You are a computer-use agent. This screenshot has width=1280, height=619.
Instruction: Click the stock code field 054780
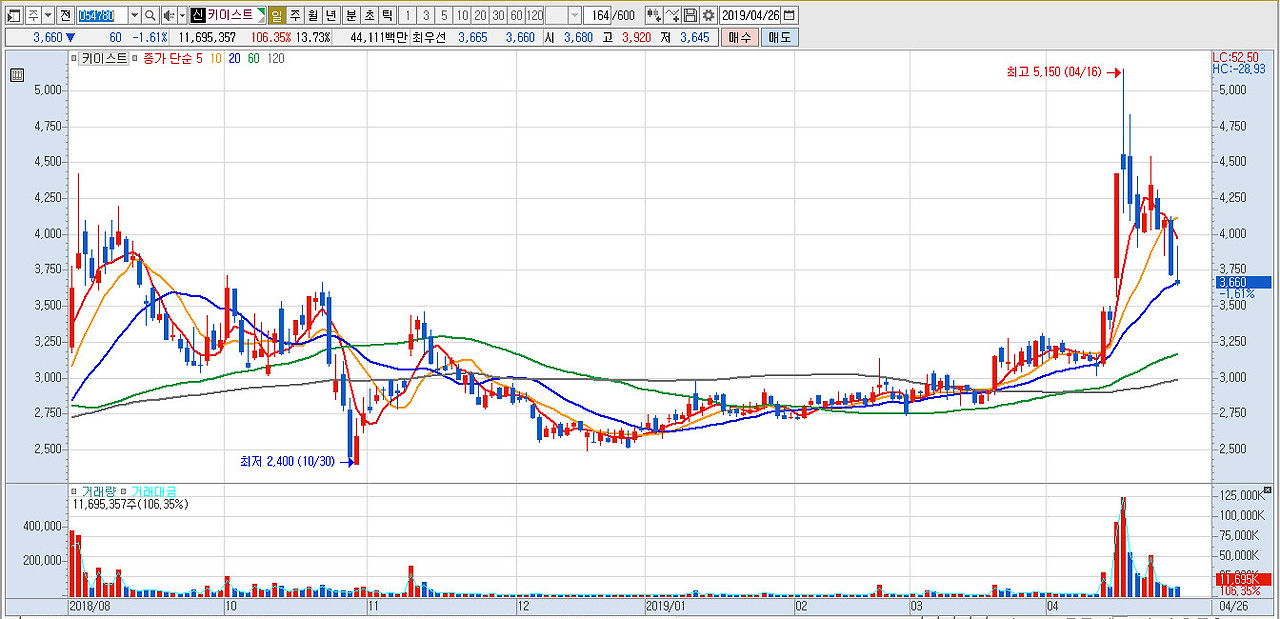tap(103, 16)
